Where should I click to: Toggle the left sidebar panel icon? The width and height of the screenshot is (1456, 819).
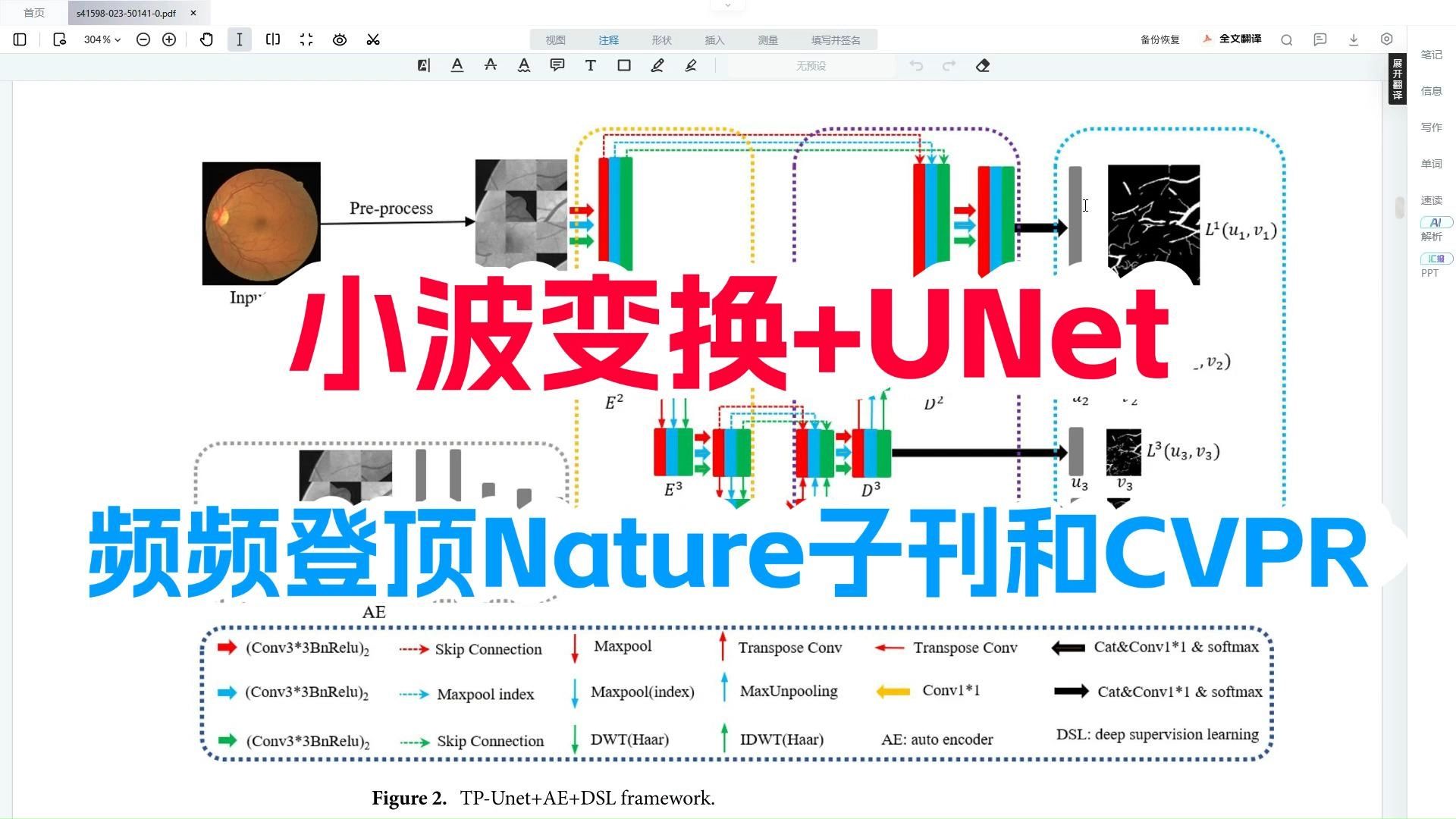(x=20, y=39)
